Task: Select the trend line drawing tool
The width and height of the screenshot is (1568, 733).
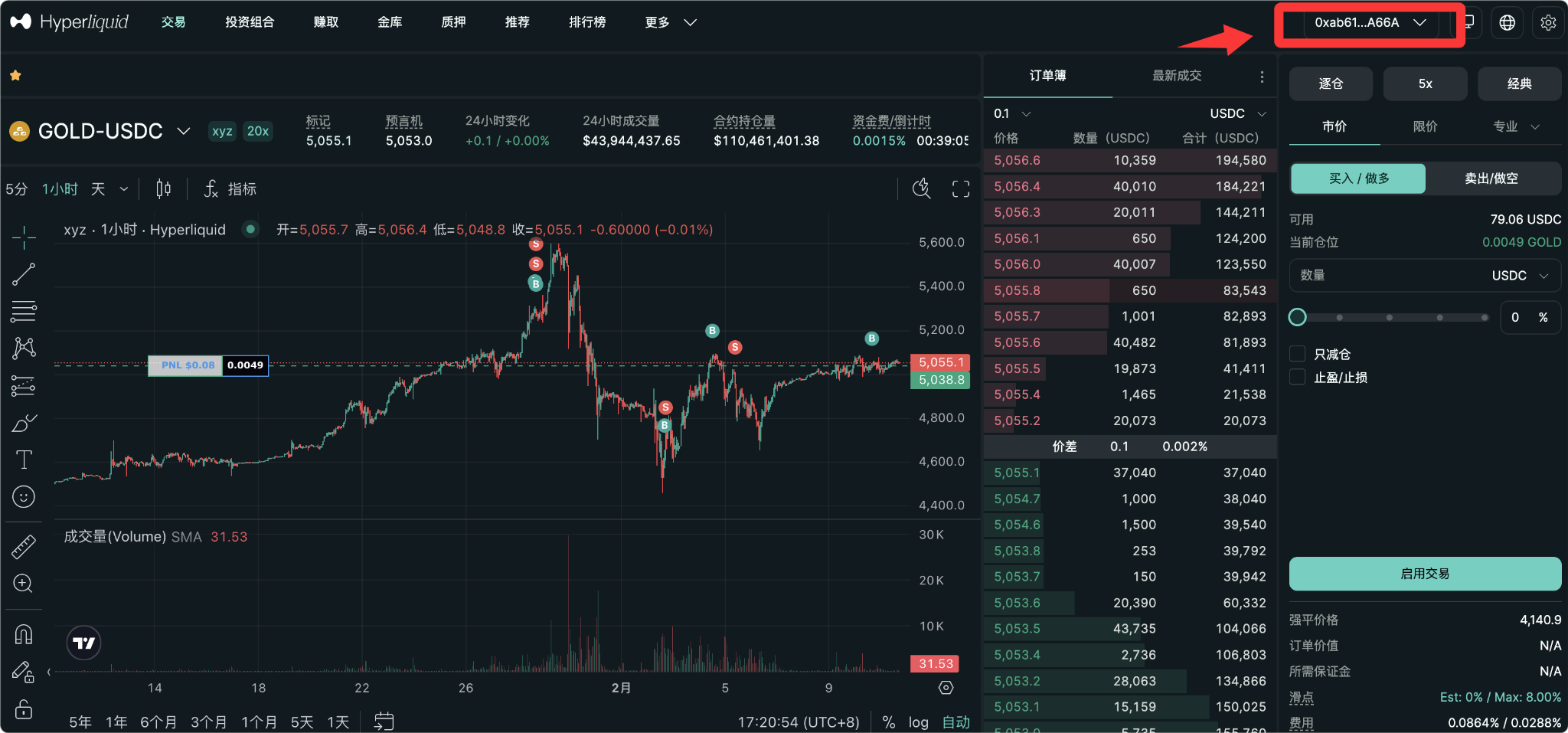Action: (24, 274)
